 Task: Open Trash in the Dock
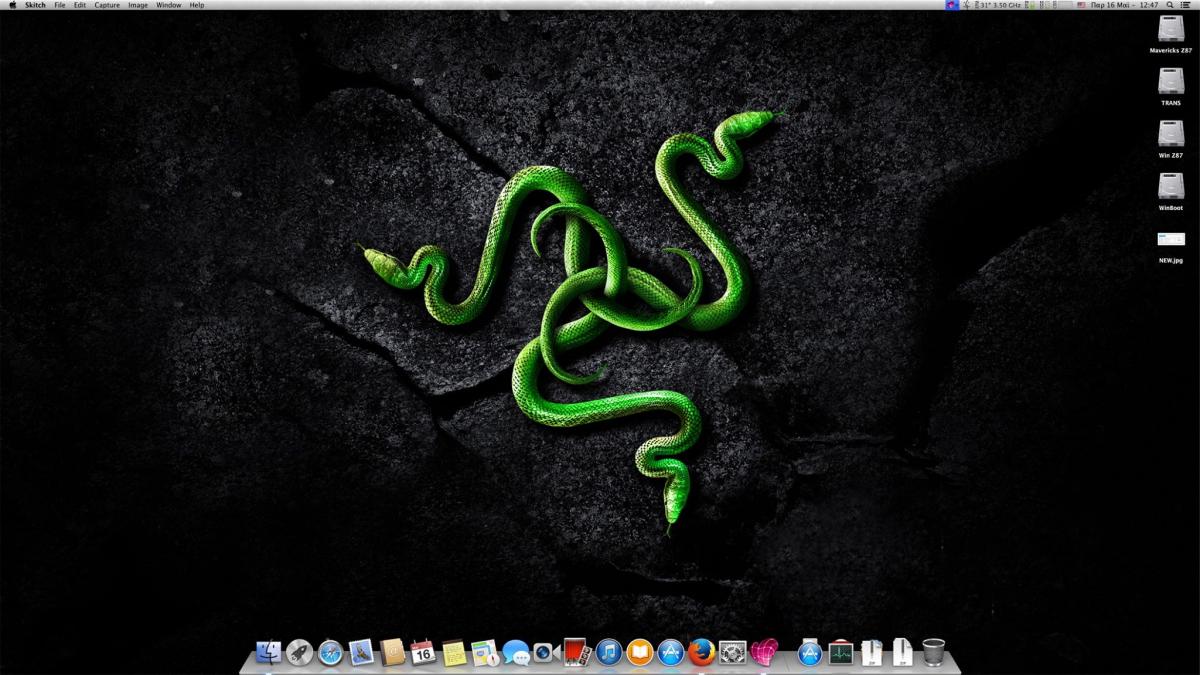tap(933, 653)
